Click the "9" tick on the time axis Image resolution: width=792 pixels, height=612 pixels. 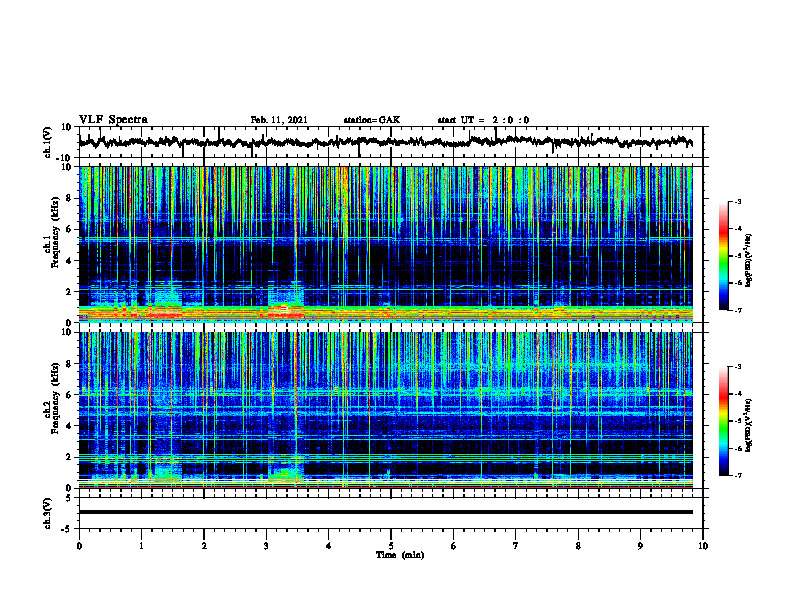(640, 546)
